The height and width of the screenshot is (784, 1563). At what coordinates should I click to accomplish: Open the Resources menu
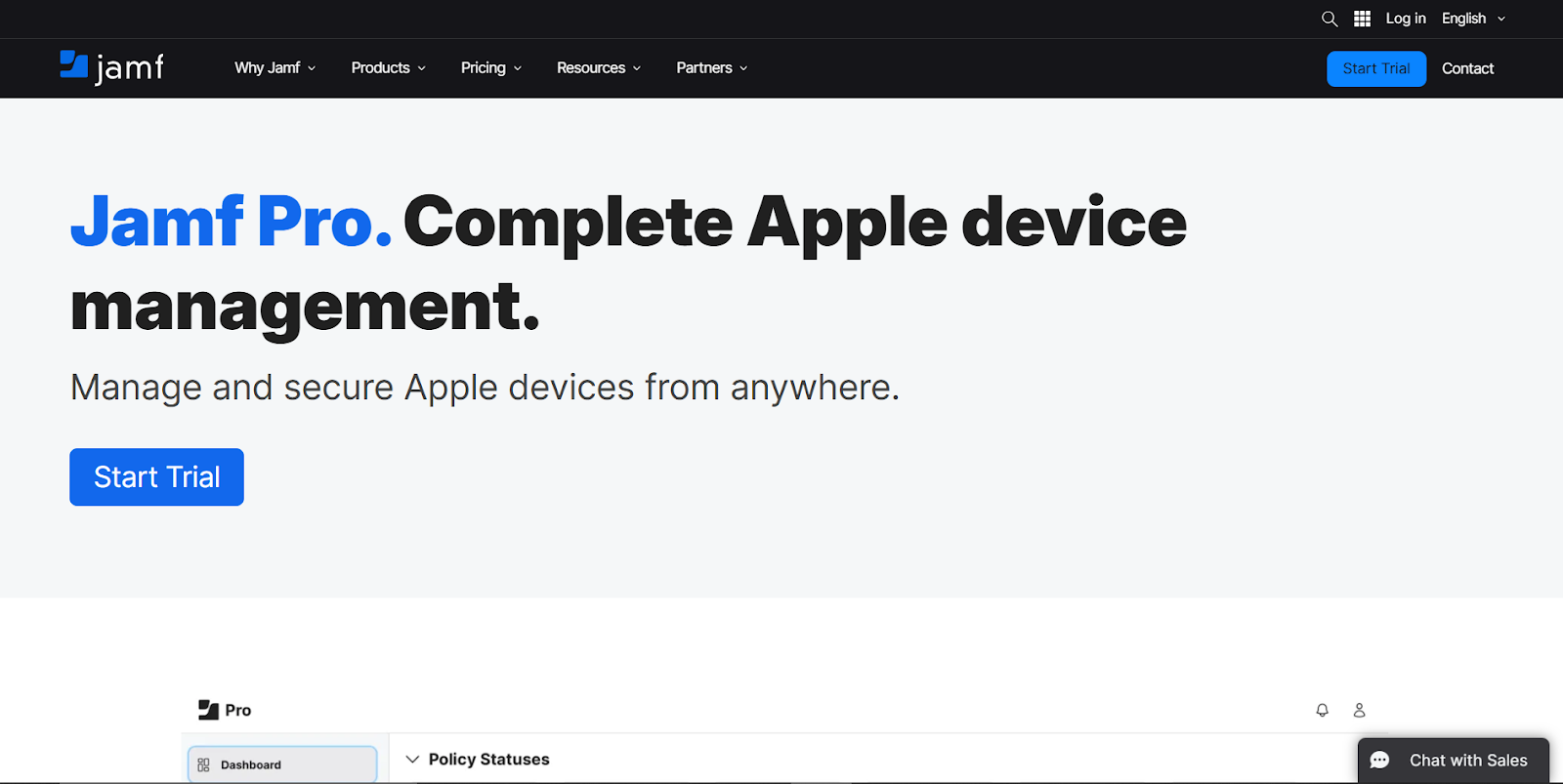pos(598,67)
